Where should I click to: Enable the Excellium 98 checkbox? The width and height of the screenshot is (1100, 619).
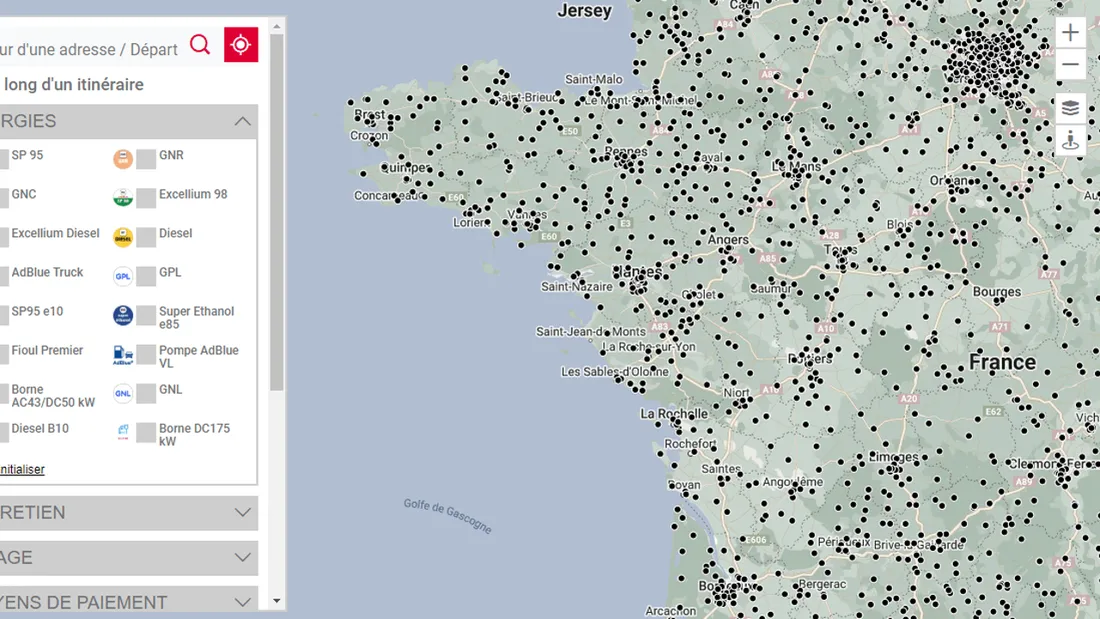coord(146,198)
